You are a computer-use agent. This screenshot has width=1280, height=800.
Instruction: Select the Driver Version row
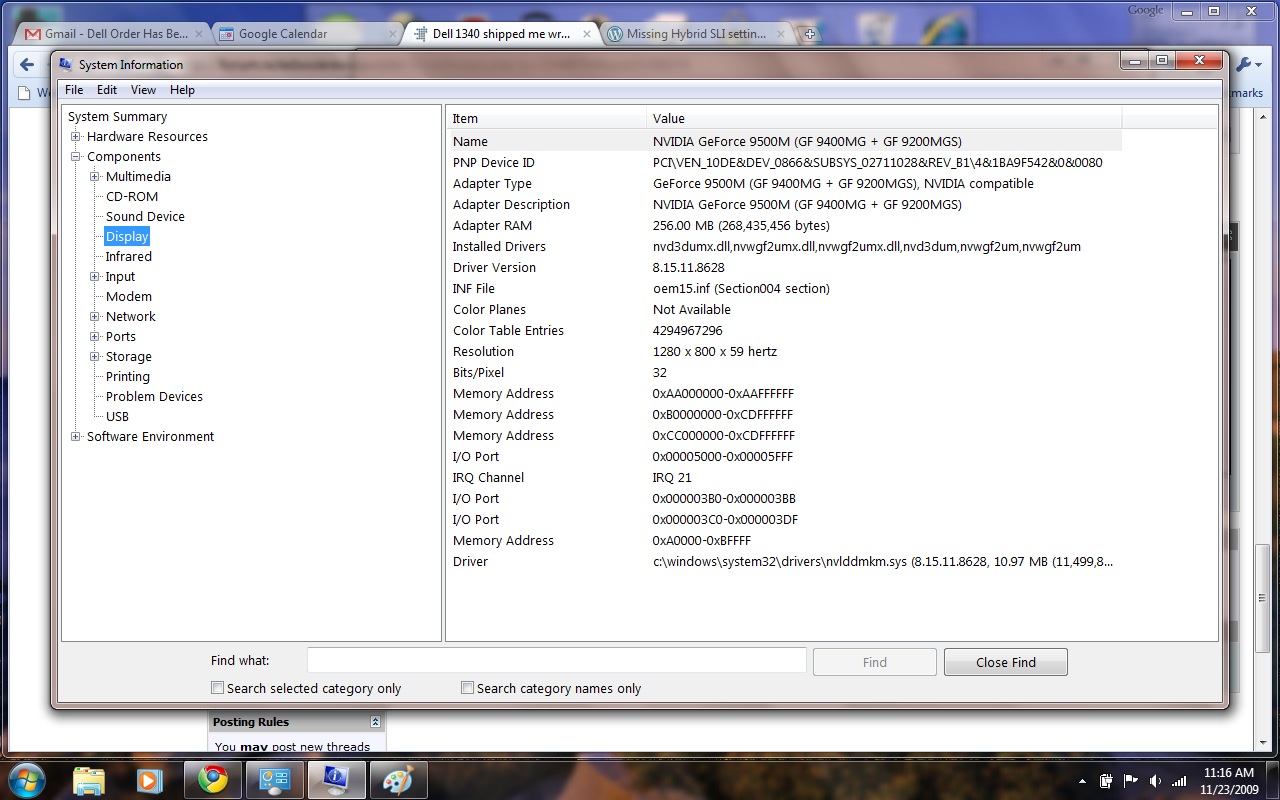[x=784, y=267]
